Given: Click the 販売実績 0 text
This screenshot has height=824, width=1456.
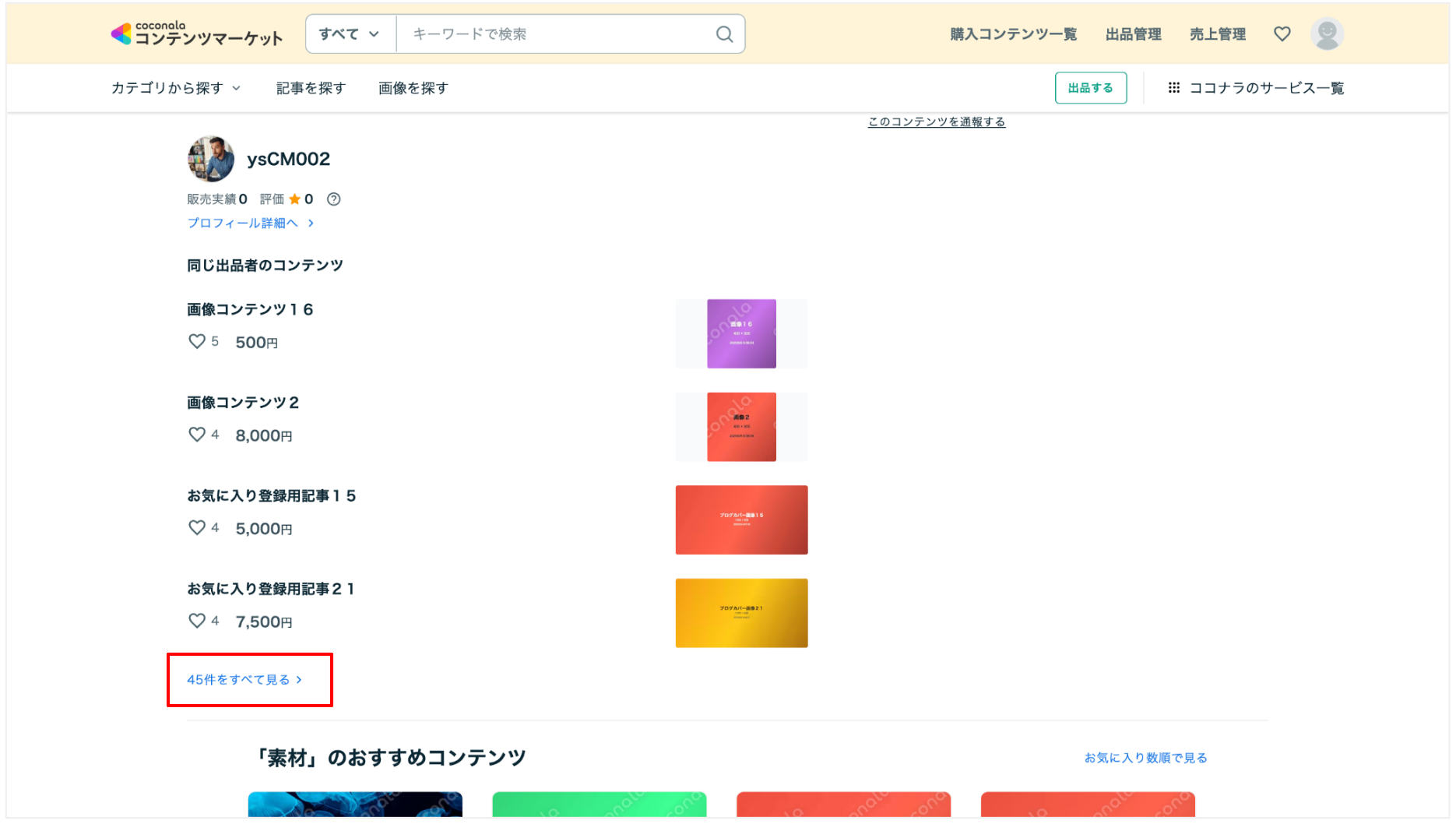Looking at the screenshot, I should point(217,199).
